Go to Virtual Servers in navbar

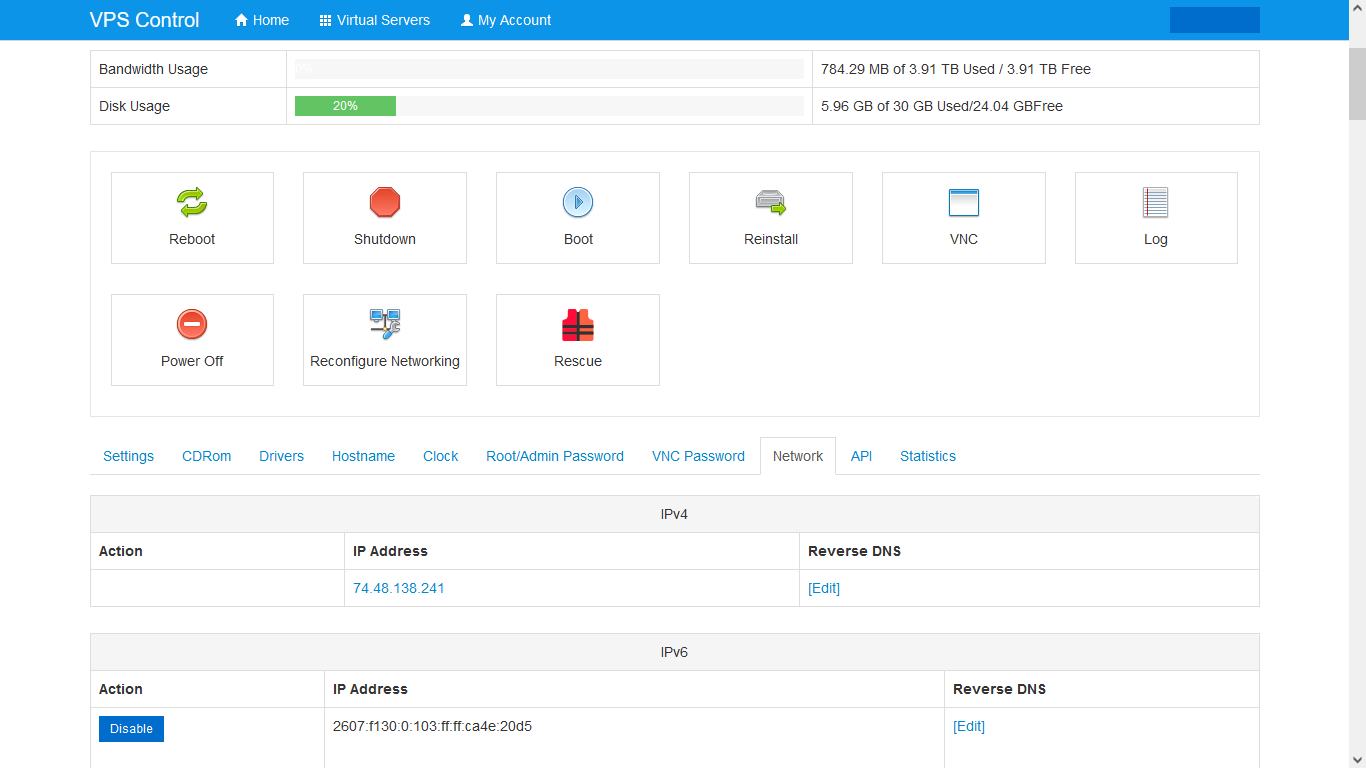pyautogui.click(x=374, y=20)
